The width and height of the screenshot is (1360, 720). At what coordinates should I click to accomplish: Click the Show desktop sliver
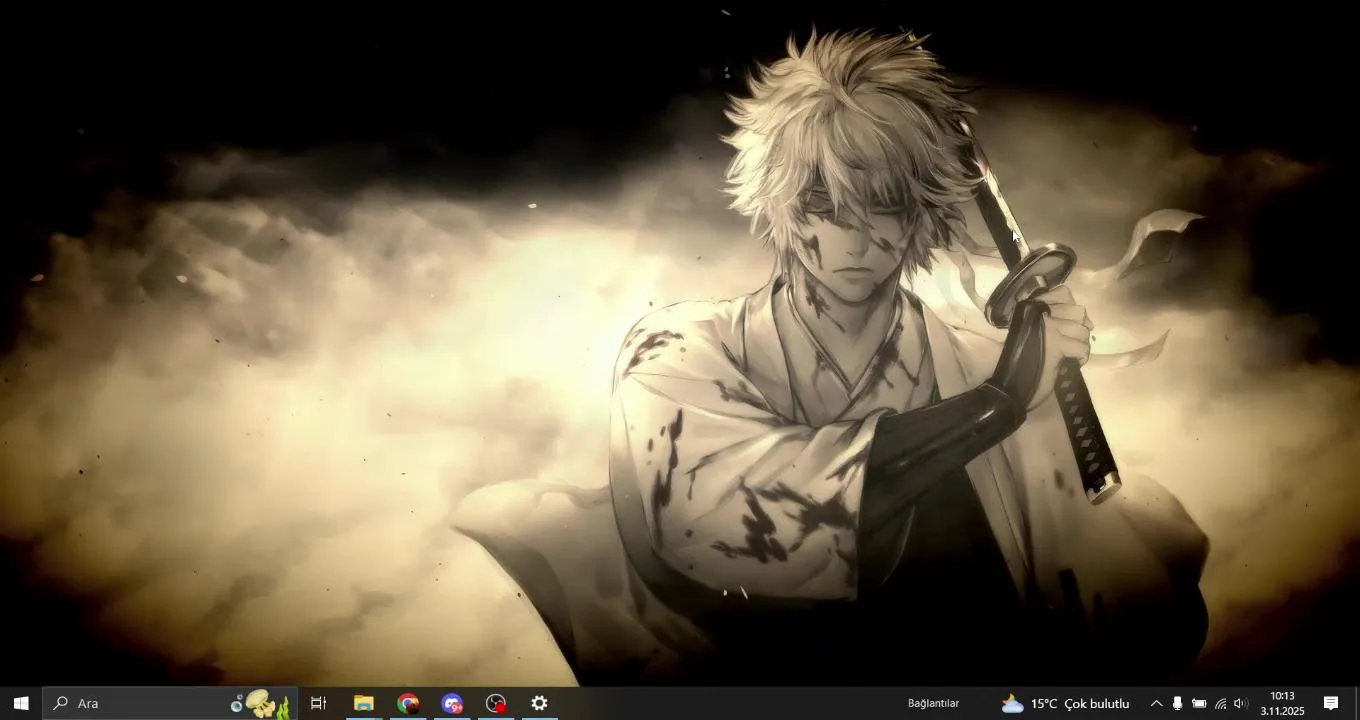click(1356, 703)
